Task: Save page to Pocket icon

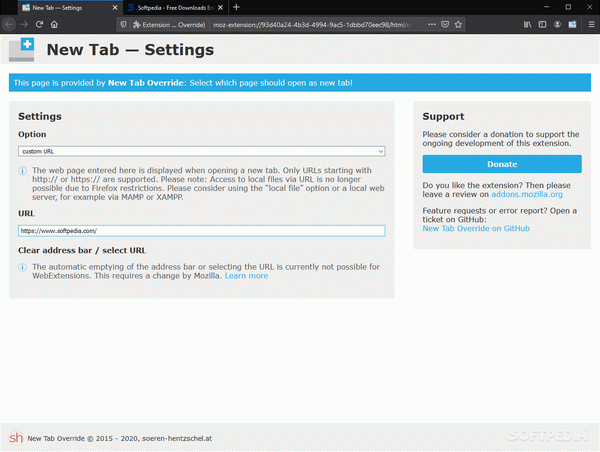Action: click(x=445, y=24)
